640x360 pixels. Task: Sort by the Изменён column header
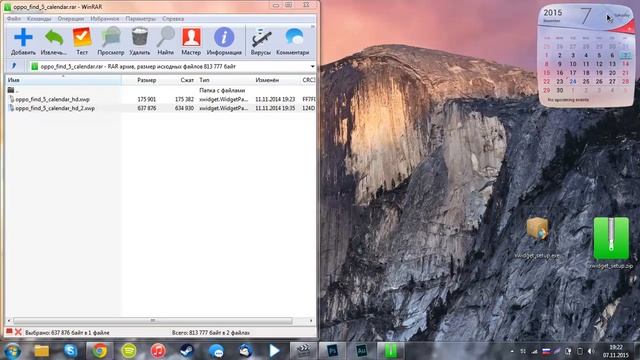pos(267,80)
